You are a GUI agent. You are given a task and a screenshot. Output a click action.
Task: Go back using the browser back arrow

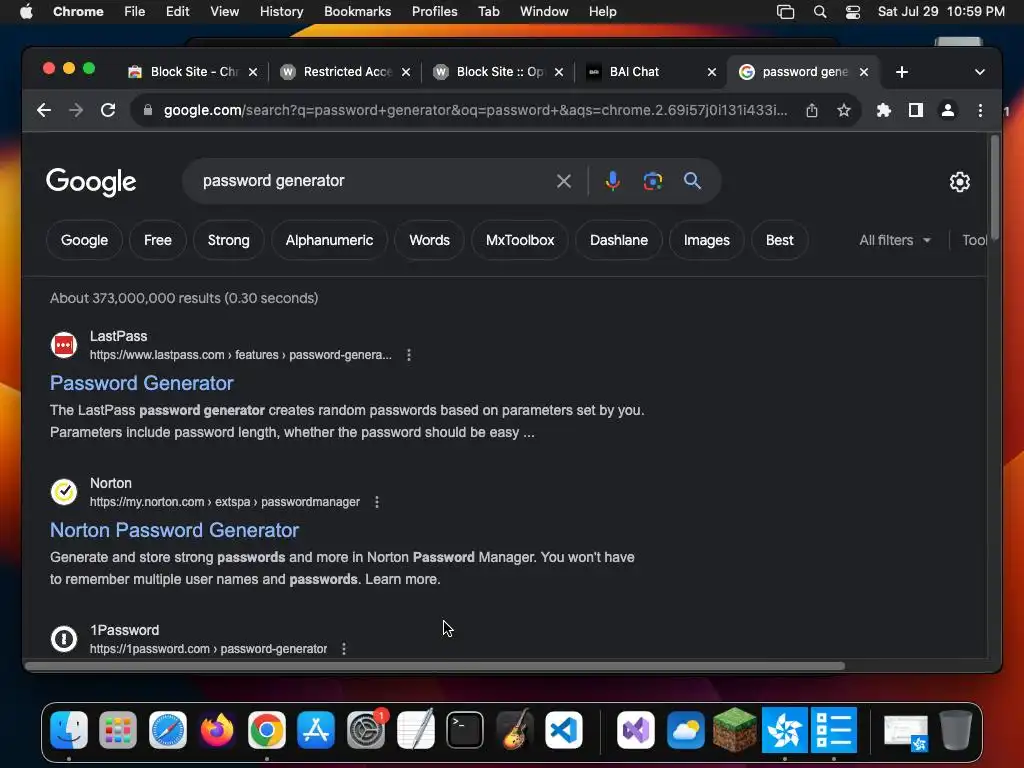[x=44, y=110]
